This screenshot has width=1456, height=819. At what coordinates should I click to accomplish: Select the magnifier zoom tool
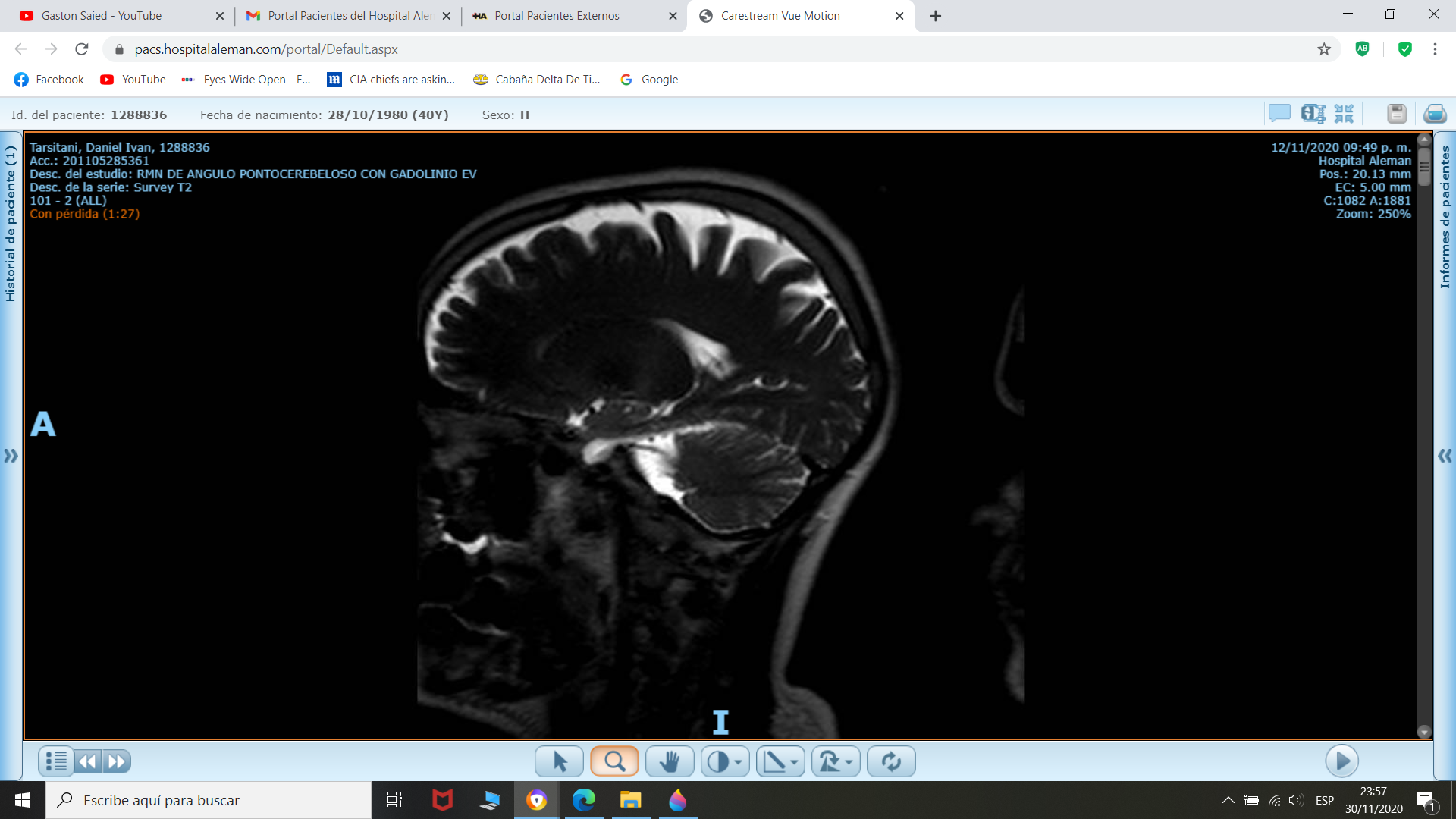[614, 761]
